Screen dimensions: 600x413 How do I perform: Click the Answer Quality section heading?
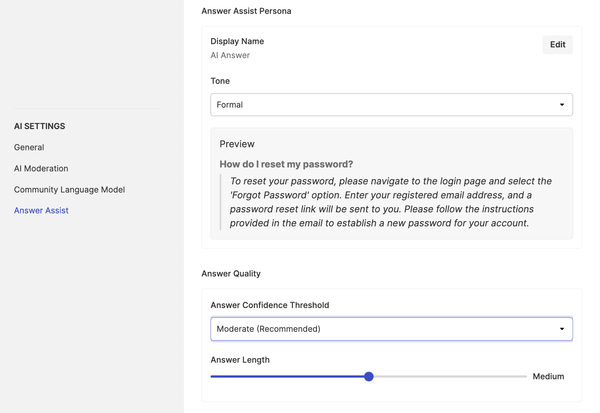tap(231, 274)
